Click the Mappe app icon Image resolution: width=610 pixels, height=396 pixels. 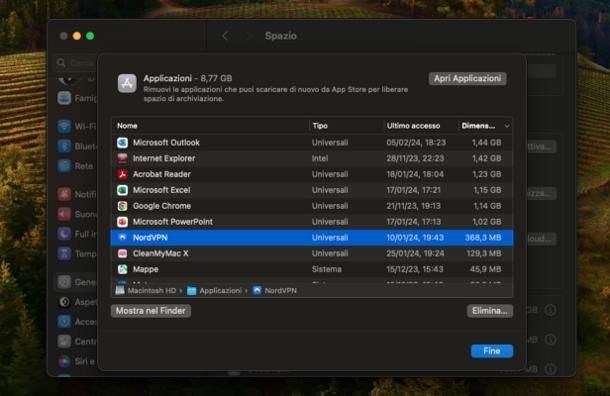click(123, 269)
